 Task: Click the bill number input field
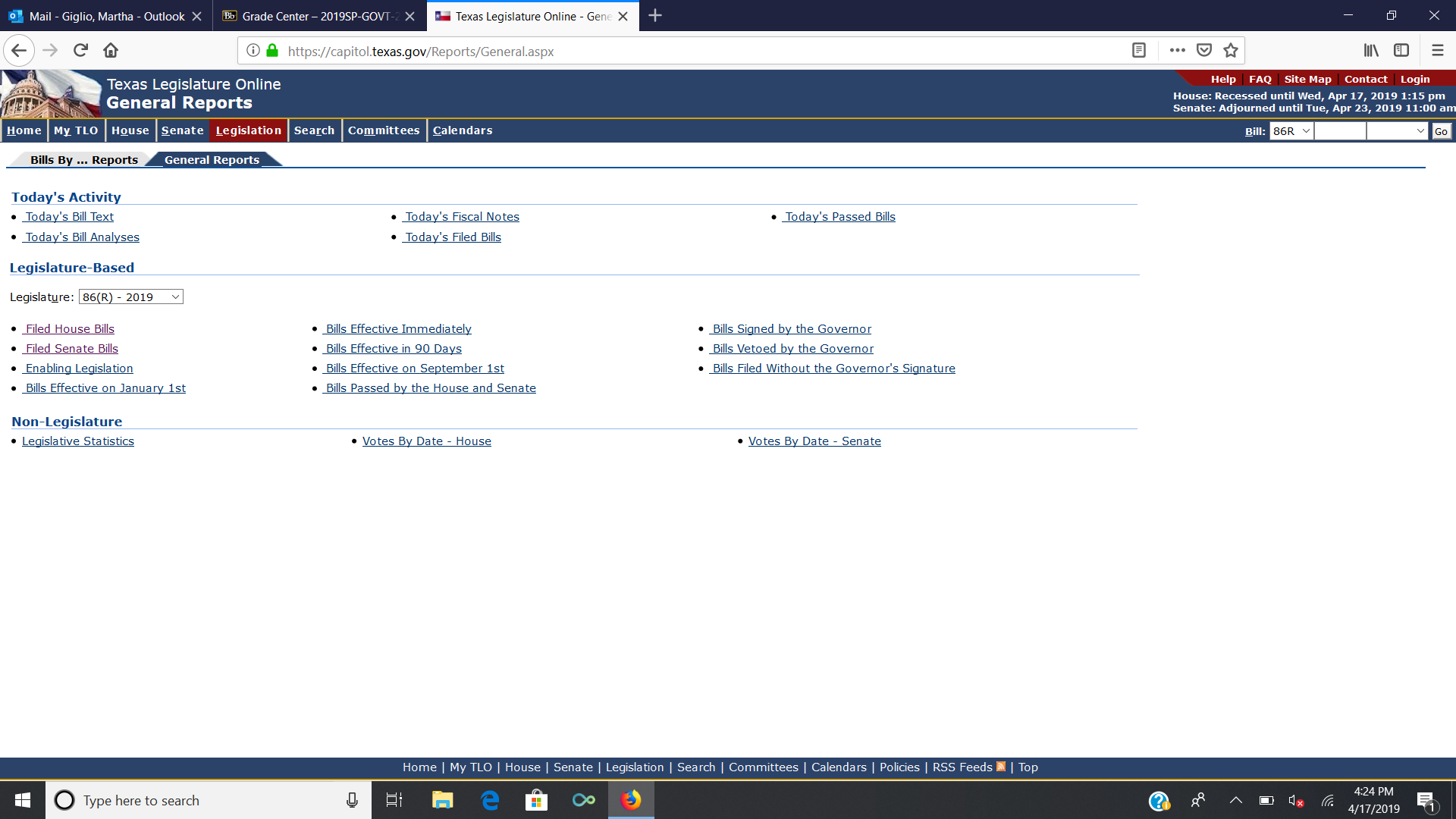tap(1339, 131)
